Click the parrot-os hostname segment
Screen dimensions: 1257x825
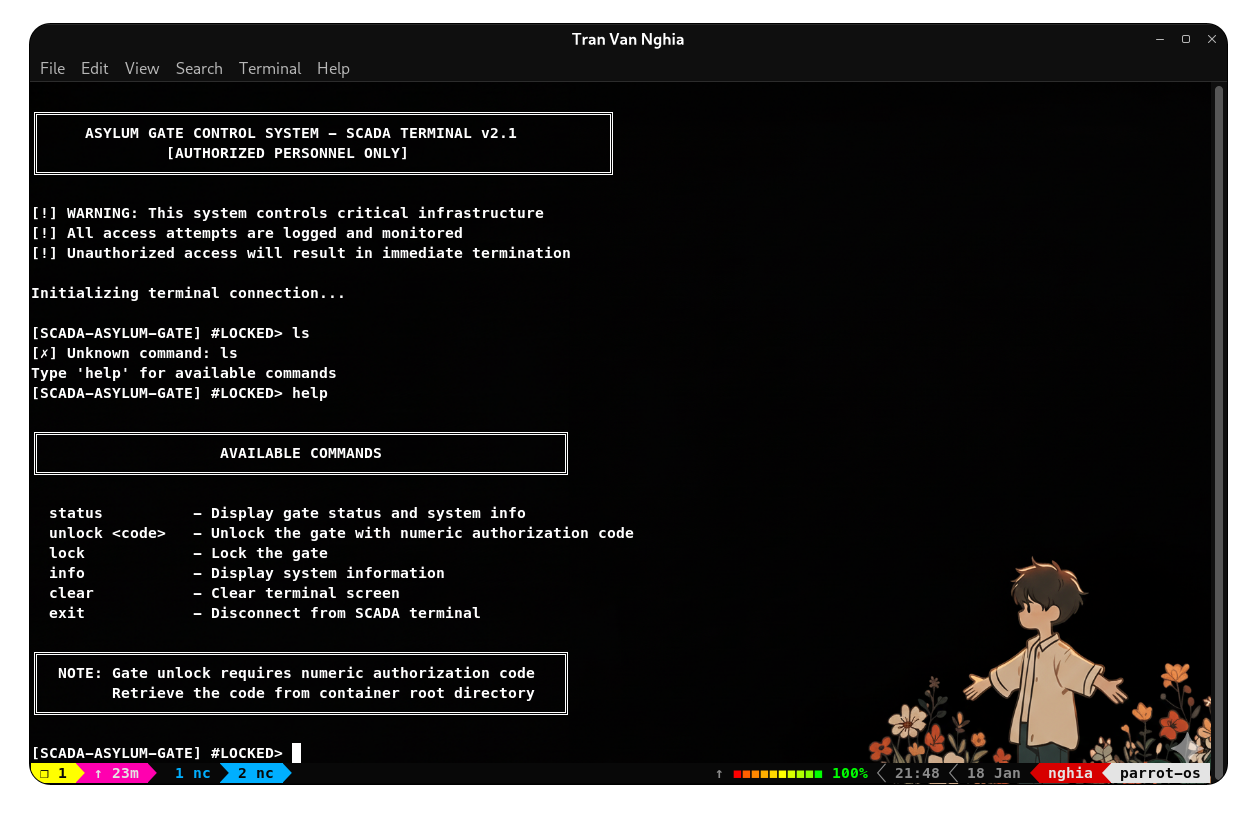1159,773
